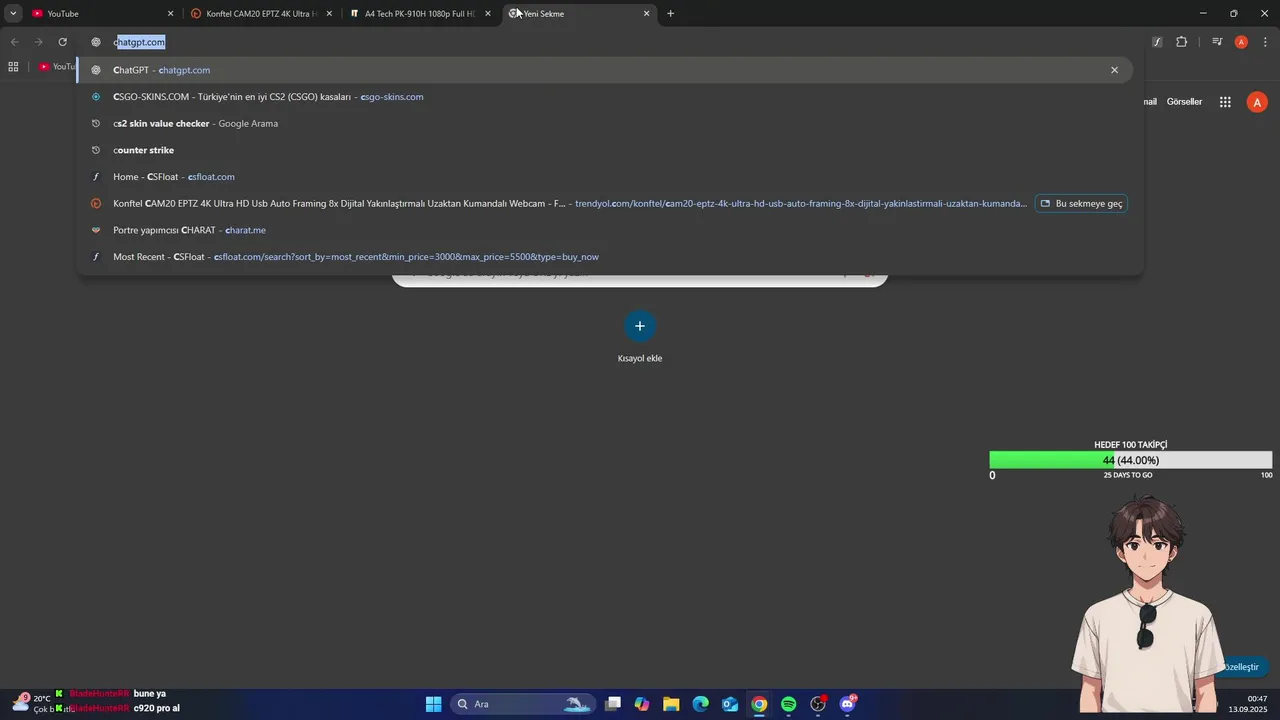Go back with the browser back arrow
The height and width of the screenshot is (720, 1280).
click(x=15, y=42)
